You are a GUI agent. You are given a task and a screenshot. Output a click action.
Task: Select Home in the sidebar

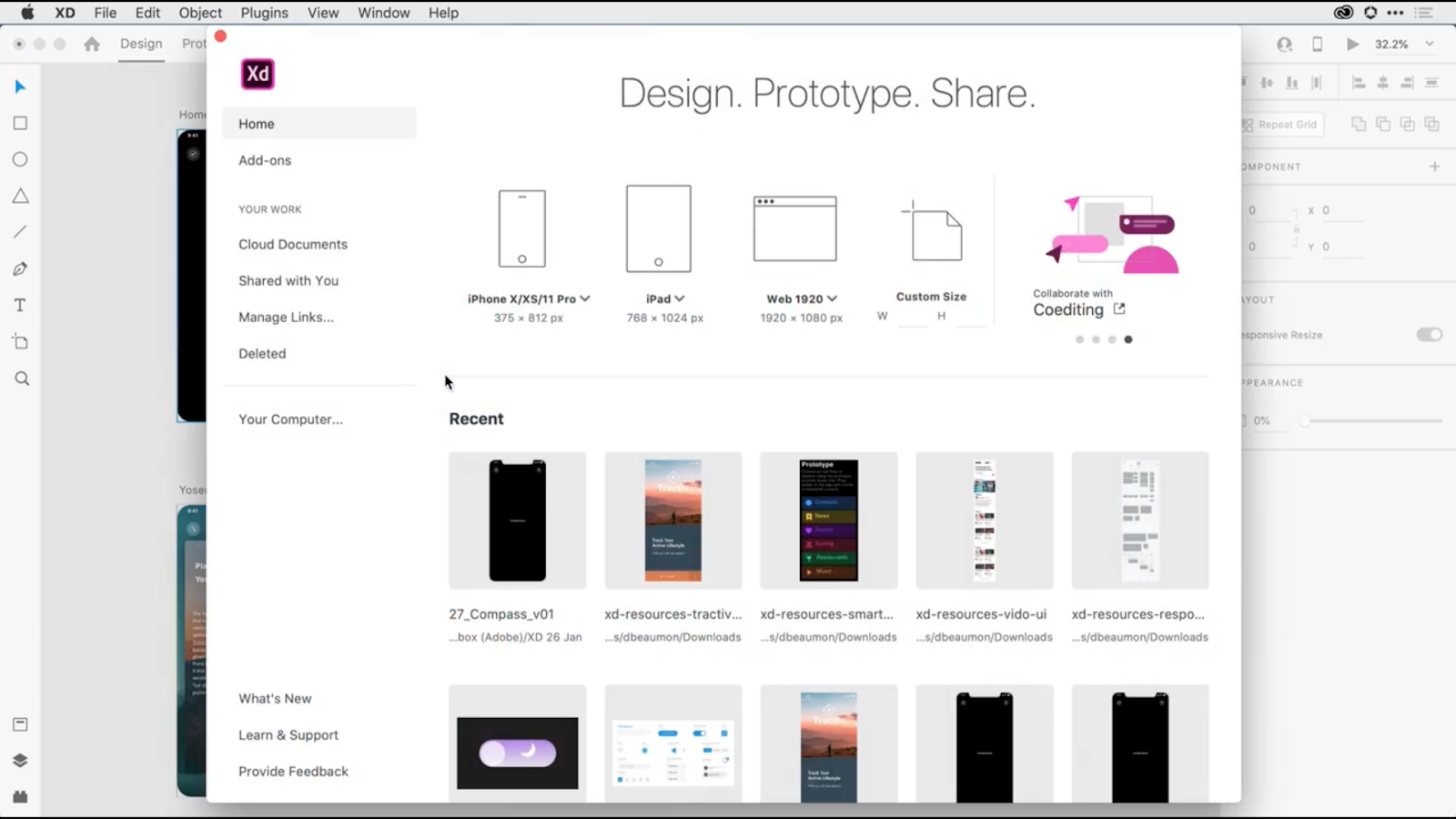319,124
